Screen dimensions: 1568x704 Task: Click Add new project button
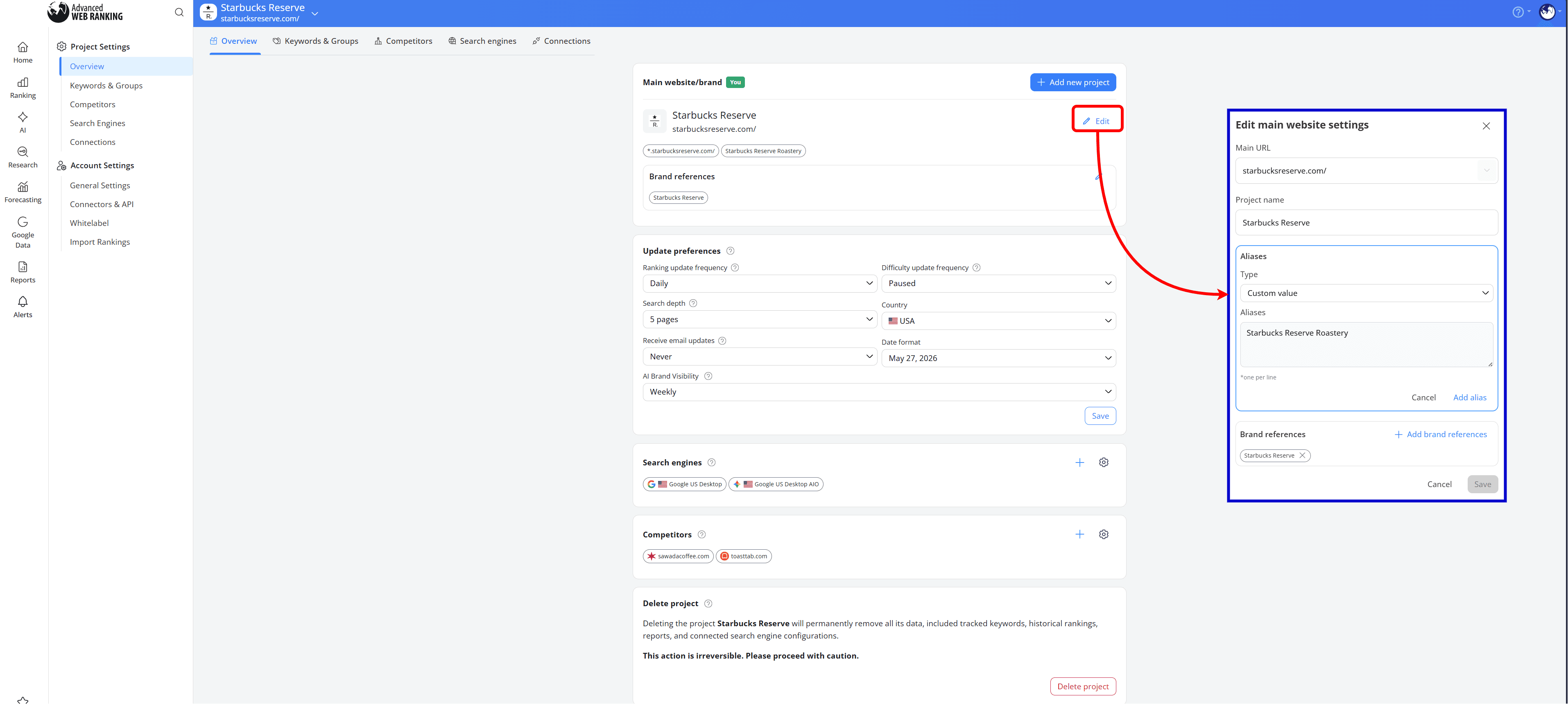pos(1072,82)
